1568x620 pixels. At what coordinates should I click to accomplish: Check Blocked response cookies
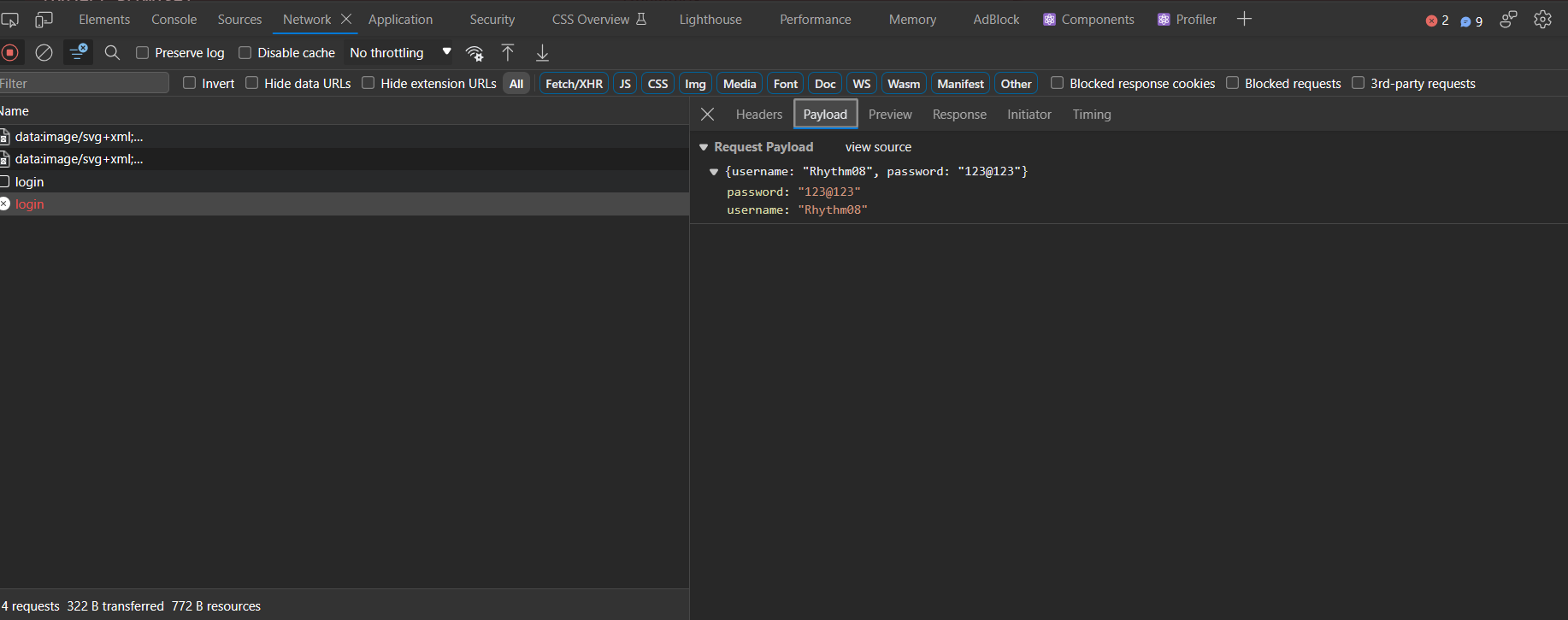point(1058,83)
